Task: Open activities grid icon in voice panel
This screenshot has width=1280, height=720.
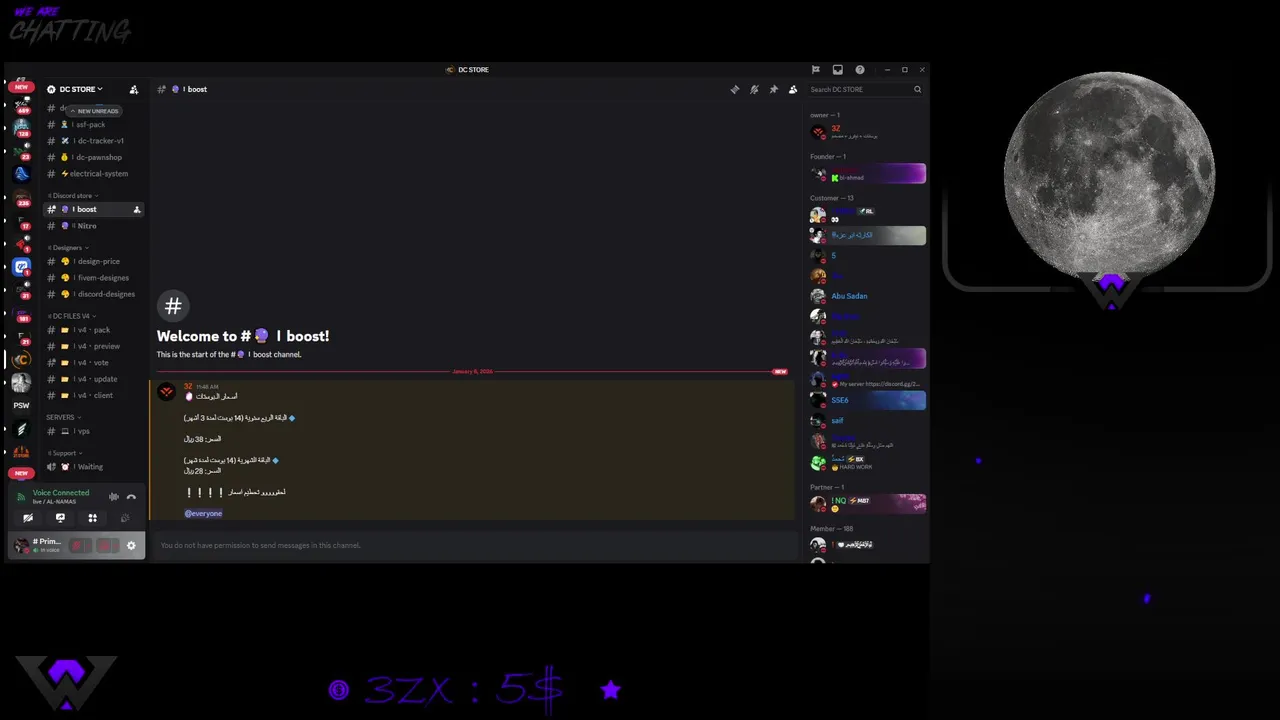Action: (x=92, y=518)
